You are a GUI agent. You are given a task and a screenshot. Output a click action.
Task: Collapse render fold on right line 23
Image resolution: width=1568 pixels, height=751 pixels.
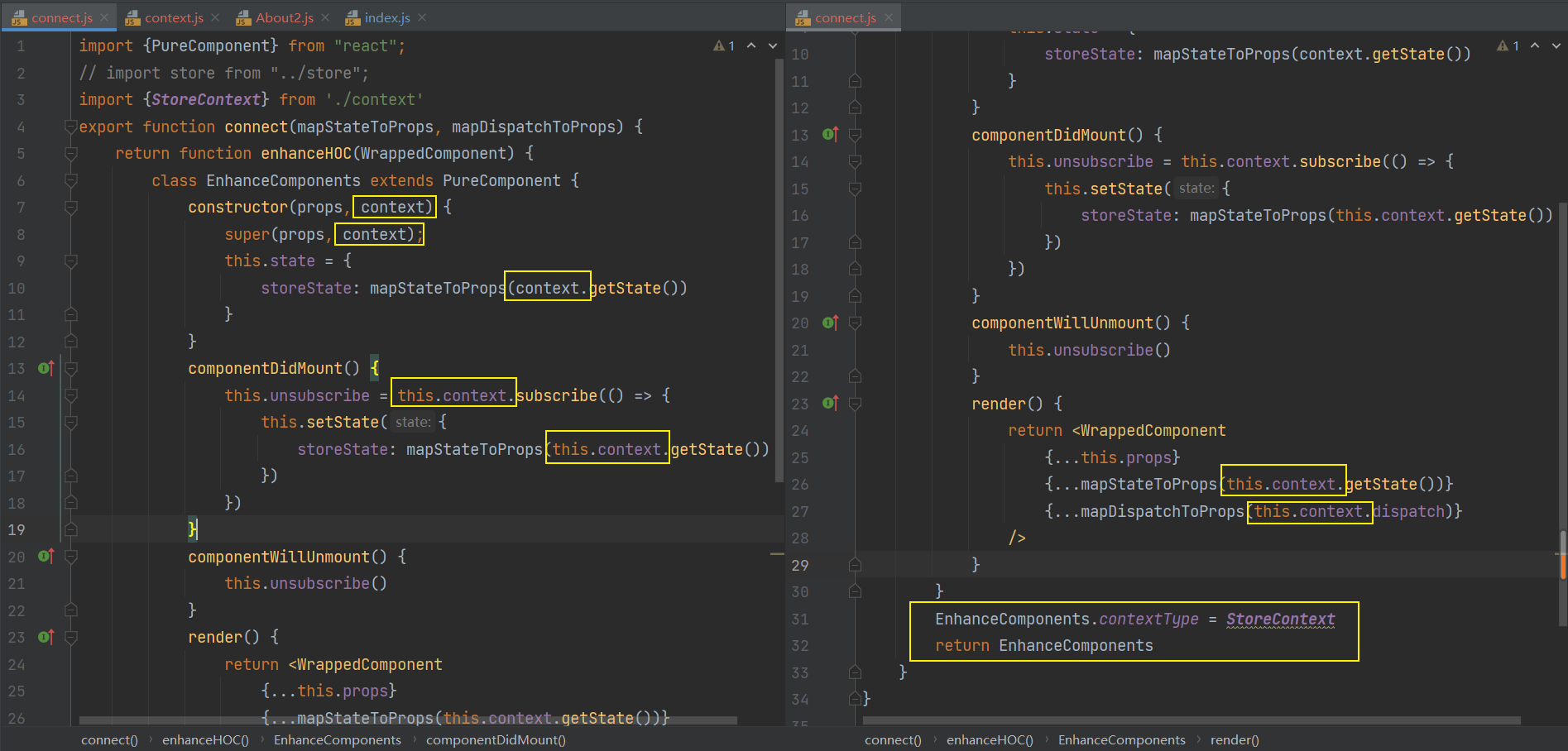[856, 404]
